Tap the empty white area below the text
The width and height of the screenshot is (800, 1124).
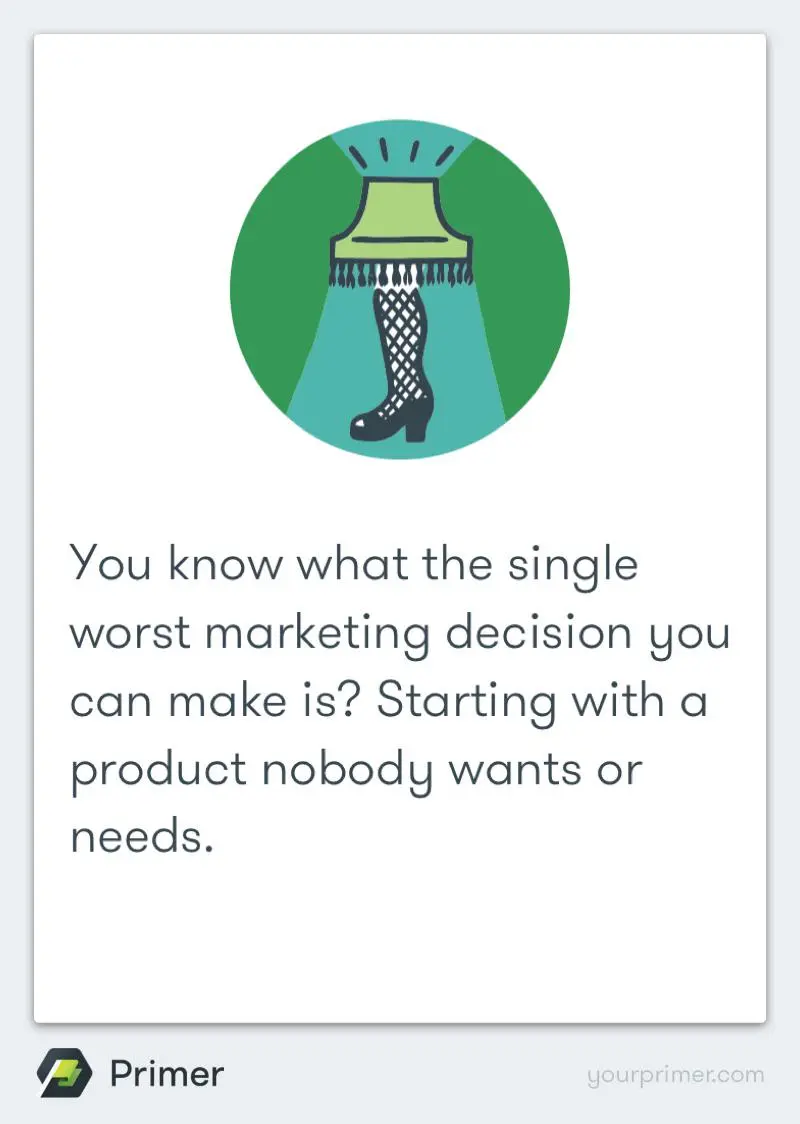(x=400, y=940)
